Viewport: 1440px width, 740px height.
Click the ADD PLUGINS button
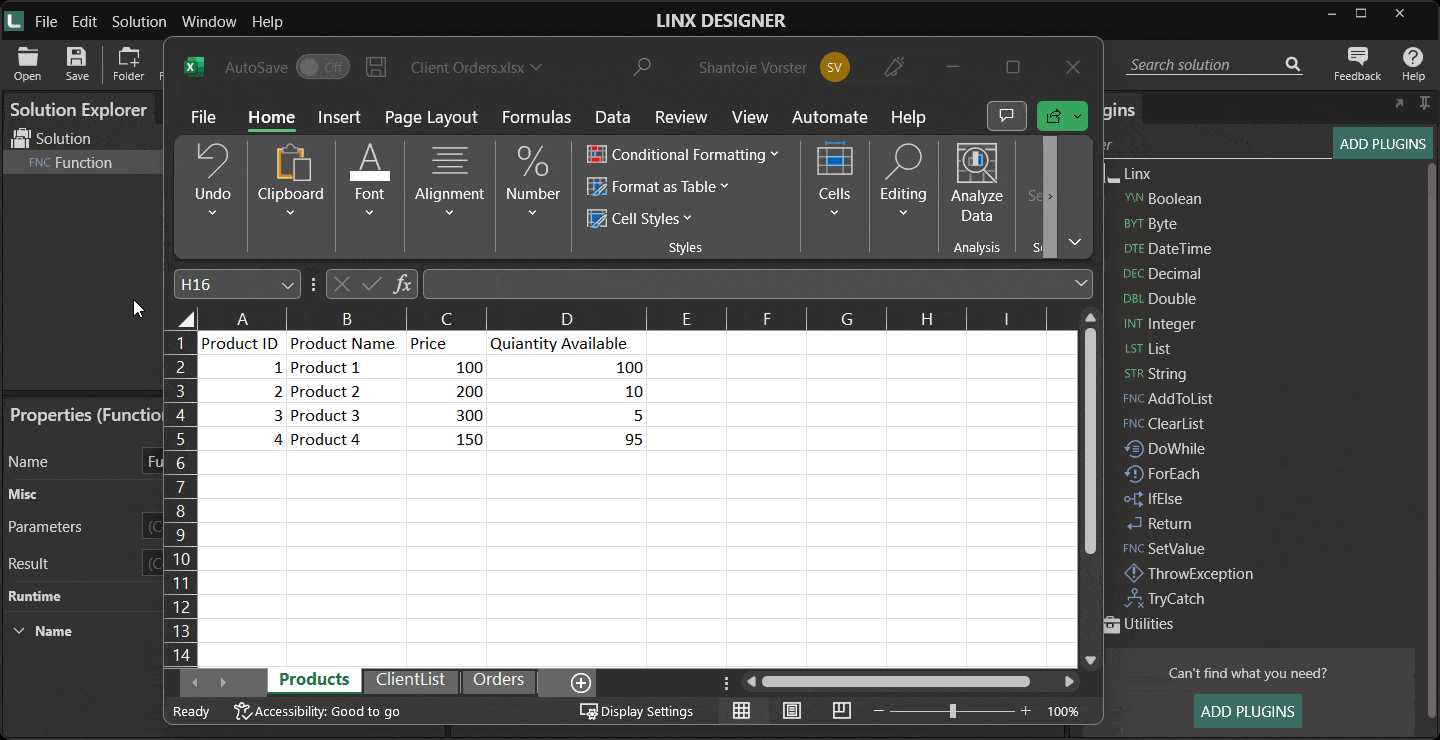(x=1383, y=143)
